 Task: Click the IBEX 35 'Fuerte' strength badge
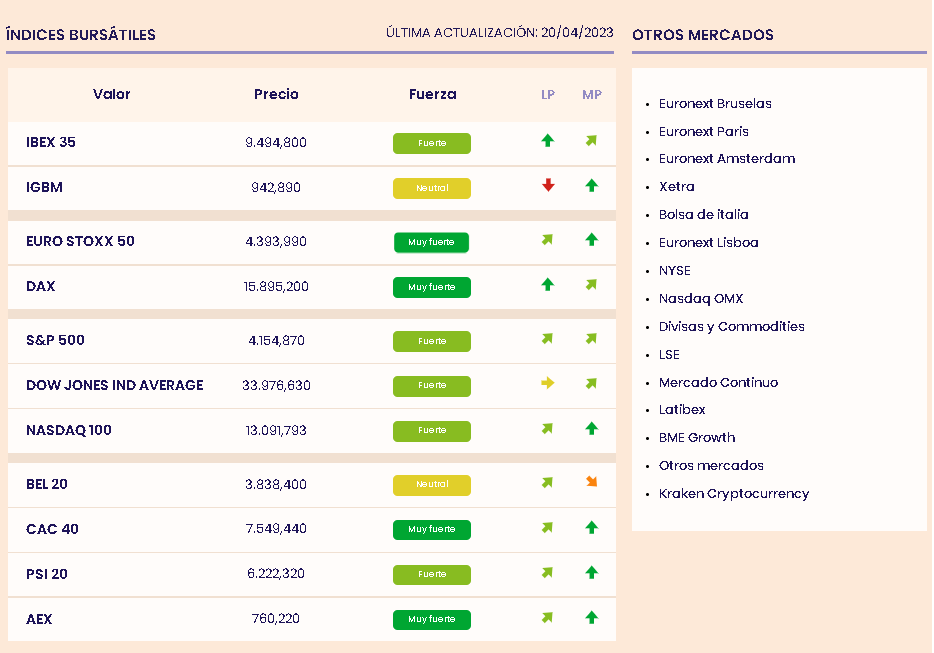pos(431,143)
